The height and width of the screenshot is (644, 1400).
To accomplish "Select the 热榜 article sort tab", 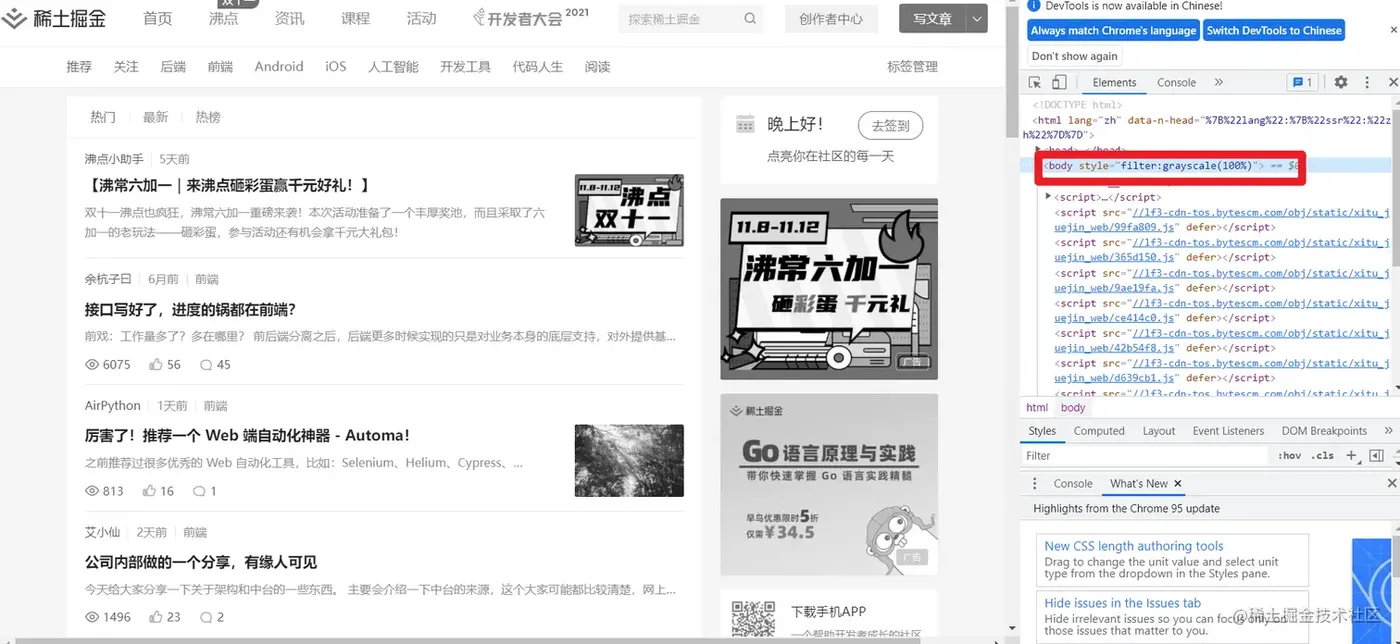I will [x=208, y=117].
